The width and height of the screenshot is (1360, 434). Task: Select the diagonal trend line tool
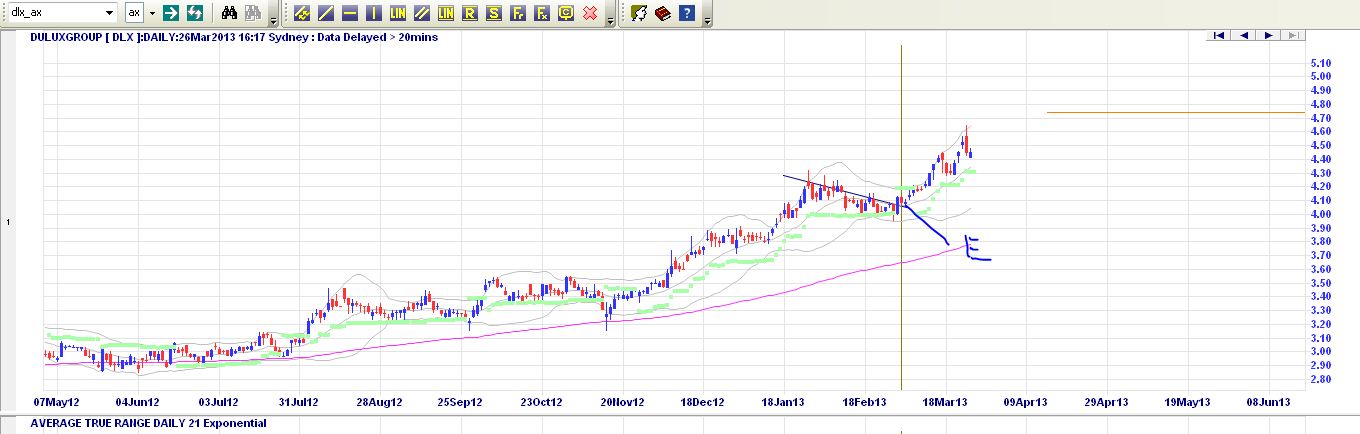pyautogui.click(x=325, y=13)
